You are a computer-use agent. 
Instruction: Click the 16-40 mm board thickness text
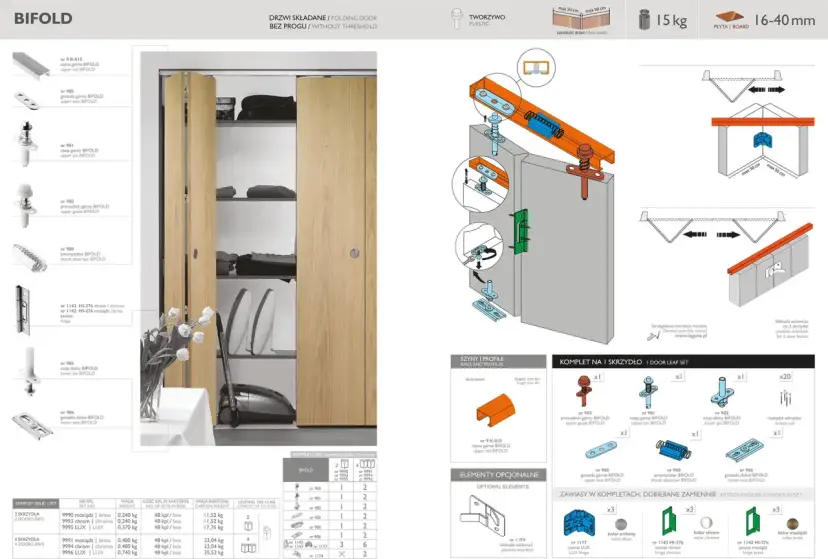(x=785, y=20)
